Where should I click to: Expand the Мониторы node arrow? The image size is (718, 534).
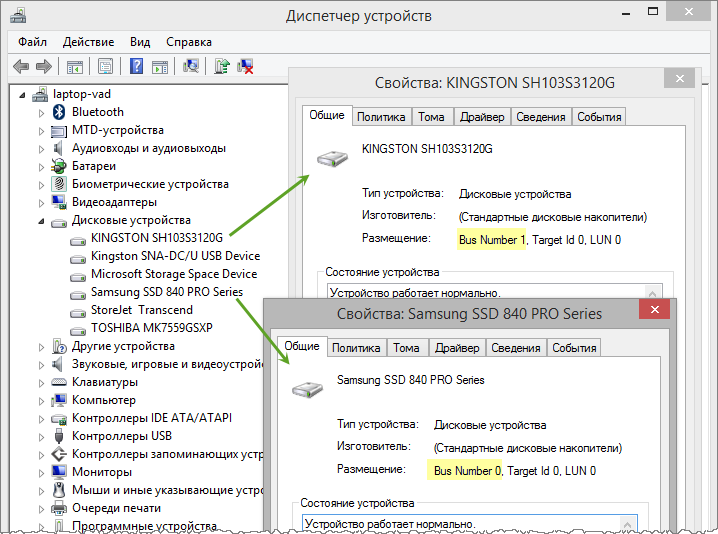(x=41, y=474)
